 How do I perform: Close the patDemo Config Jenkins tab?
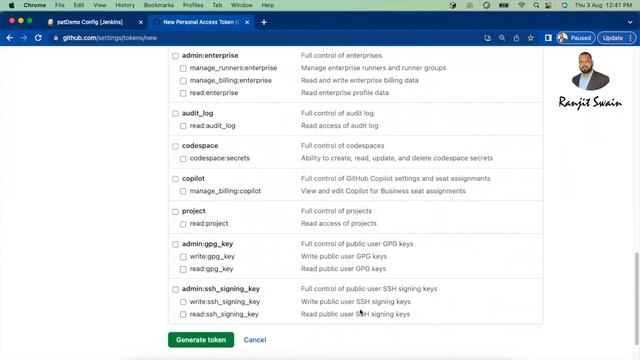(x=141, y=22)
